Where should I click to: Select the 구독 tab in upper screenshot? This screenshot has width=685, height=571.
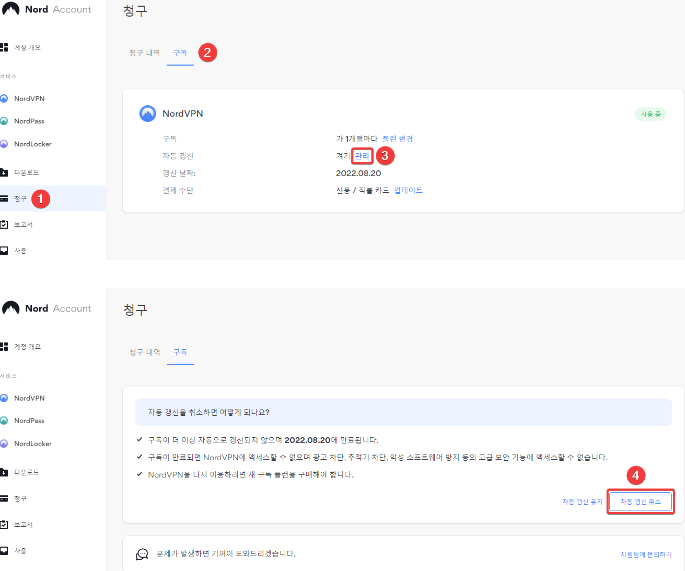[x=180, y=53]
